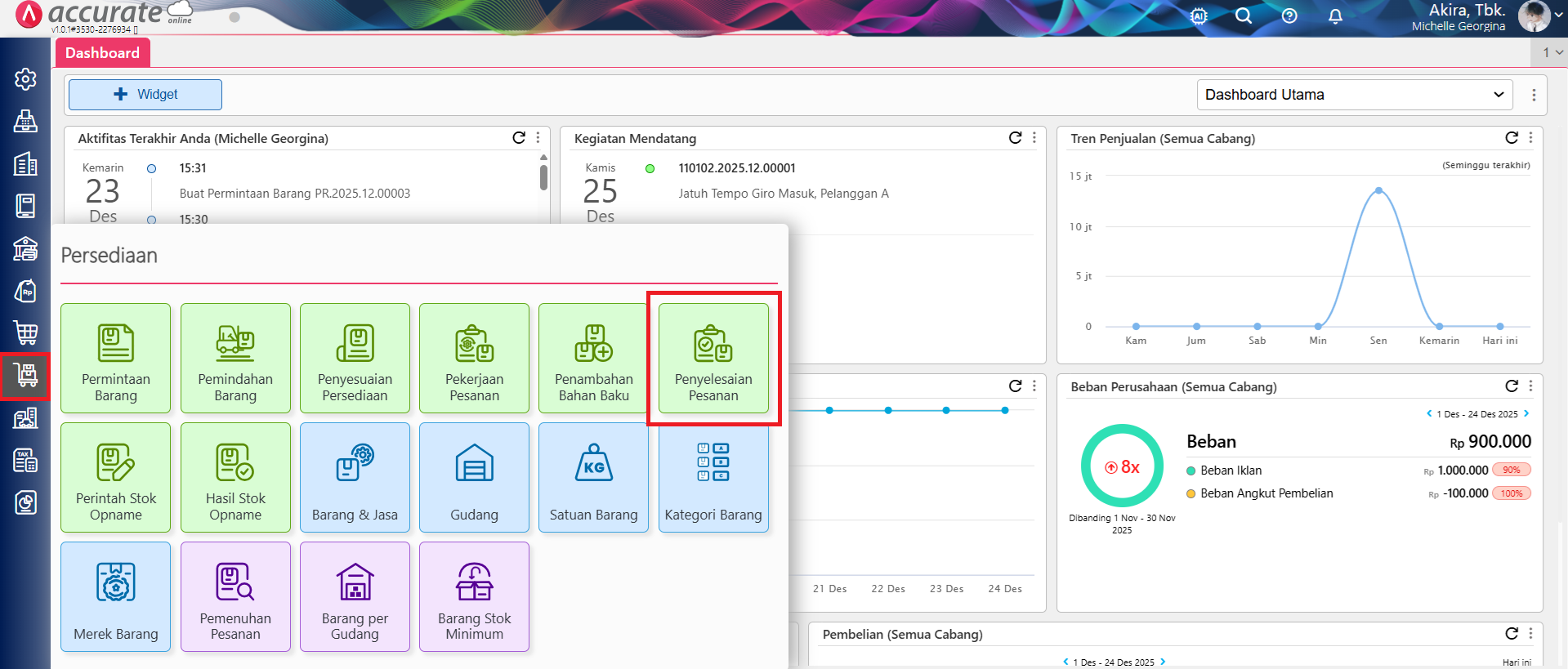Refresh the Tren Penjualan widget
1568x669 pixels.
click(x=1512, y=138)
